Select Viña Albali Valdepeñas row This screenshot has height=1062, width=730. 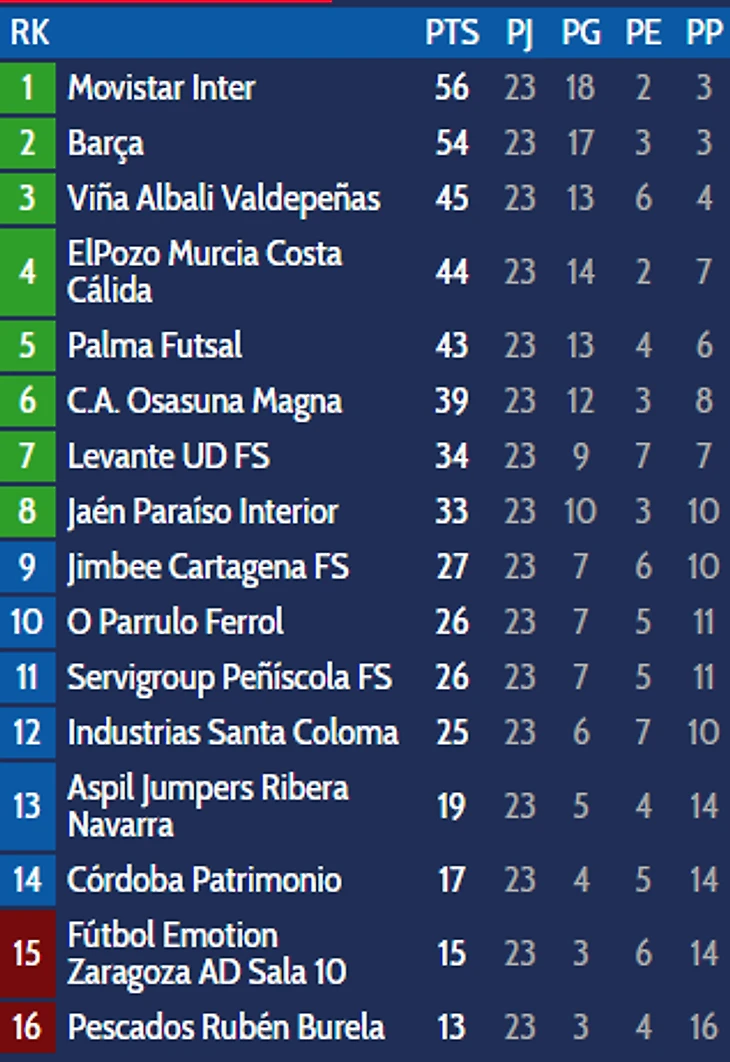(x=223, y=198)
